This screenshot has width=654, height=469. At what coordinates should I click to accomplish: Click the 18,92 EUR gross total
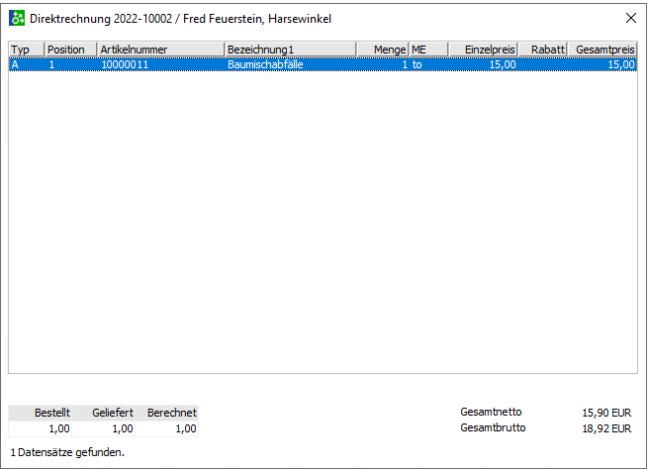[606, 429]
